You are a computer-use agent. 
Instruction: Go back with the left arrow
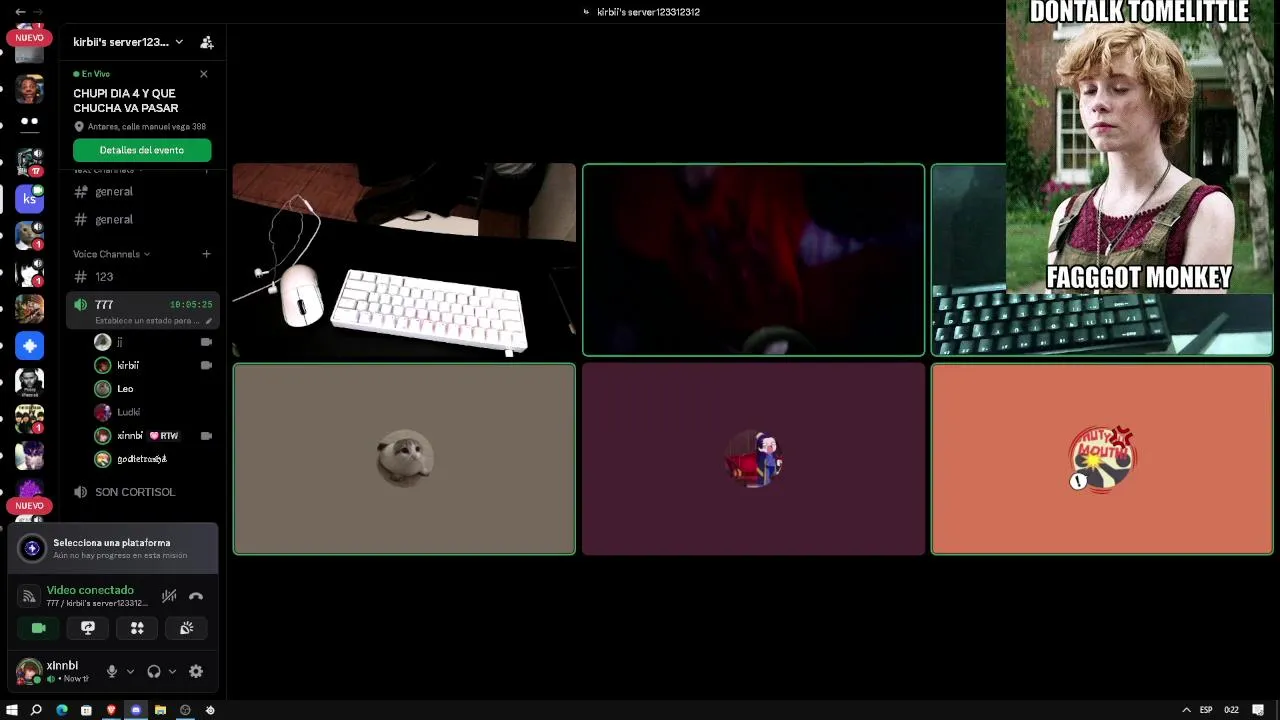click(x=20, y=12)
